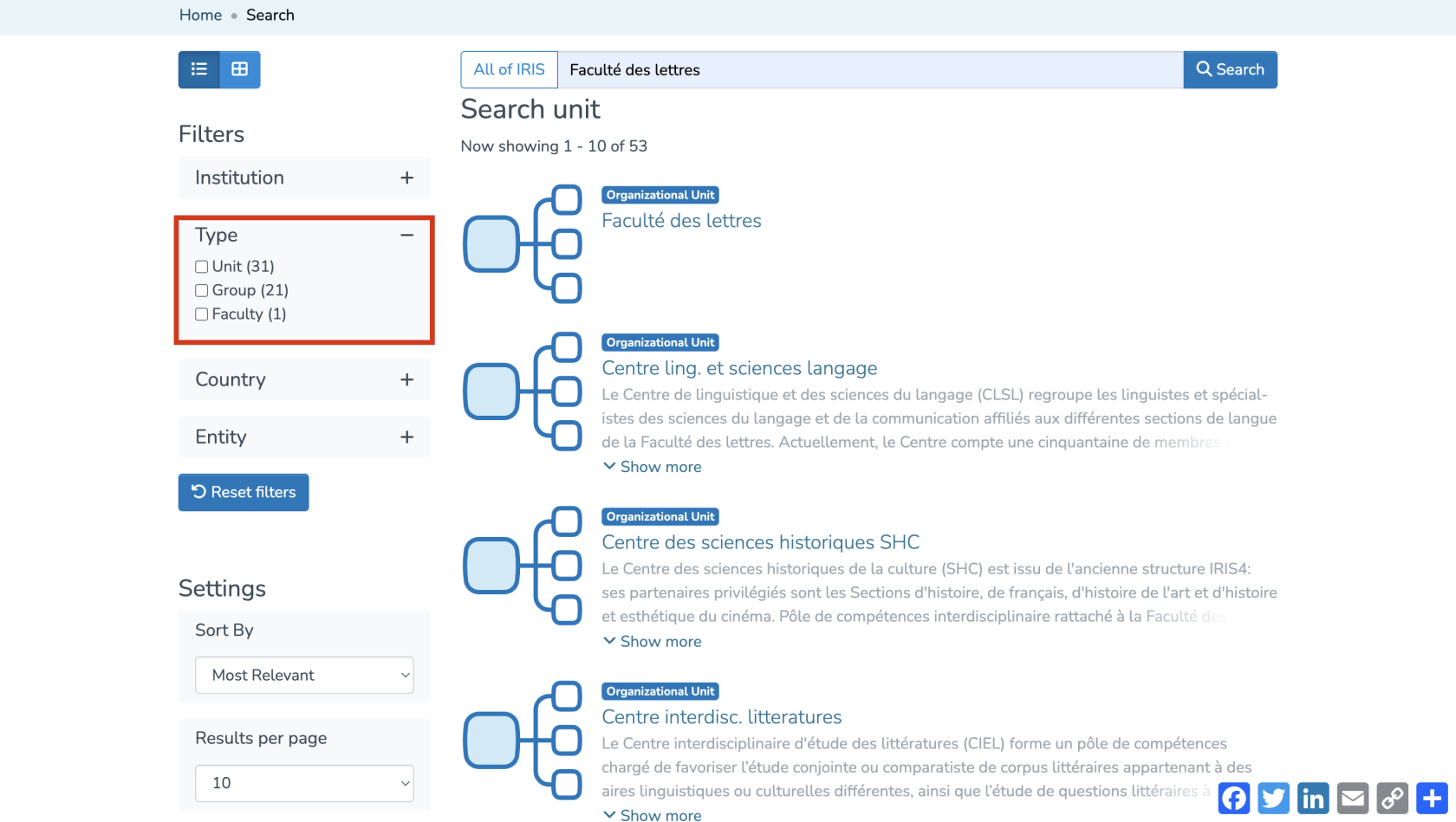Open Centre des sciences historiques SHC result
The height and width of the screenshot is (822, 1456).
760,542
